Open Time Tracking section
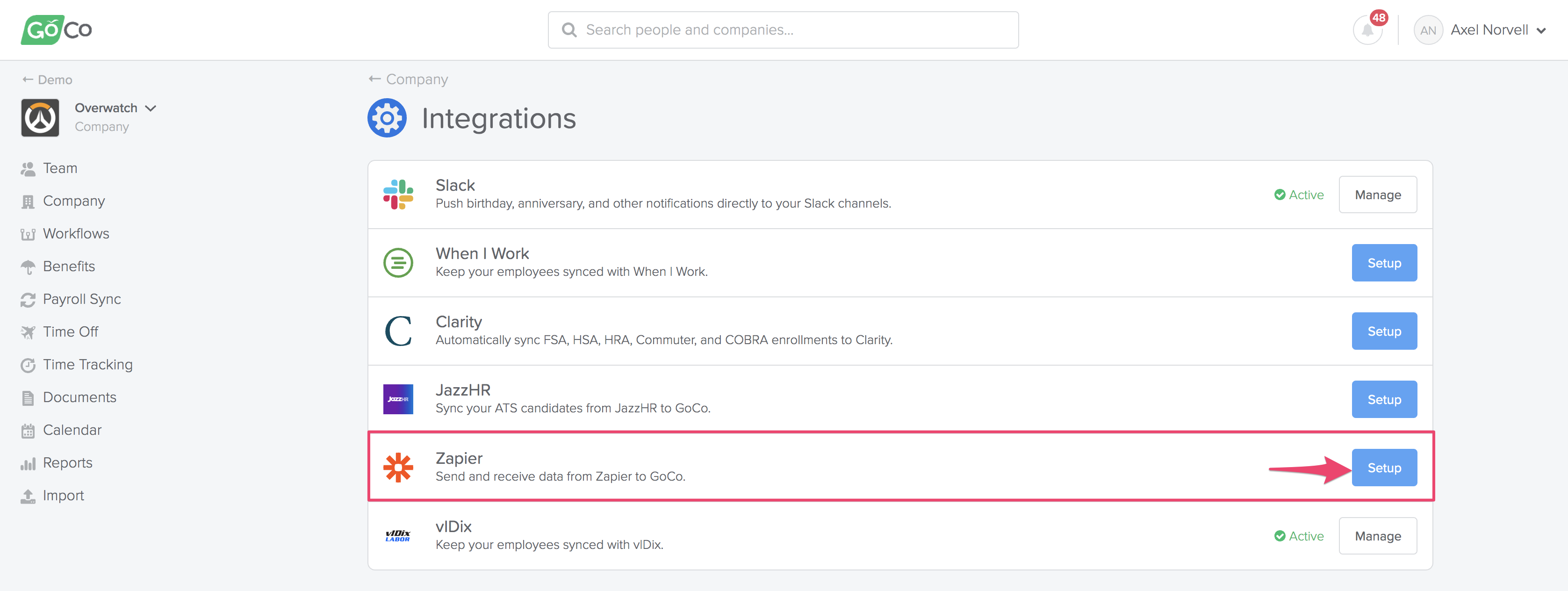Screen dimensions: 1568x591 pyautogui.click(x=87, y=365)
